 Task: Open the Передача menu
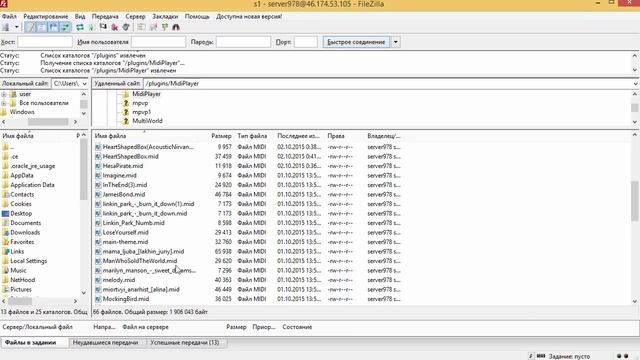[x=105, y=16]
